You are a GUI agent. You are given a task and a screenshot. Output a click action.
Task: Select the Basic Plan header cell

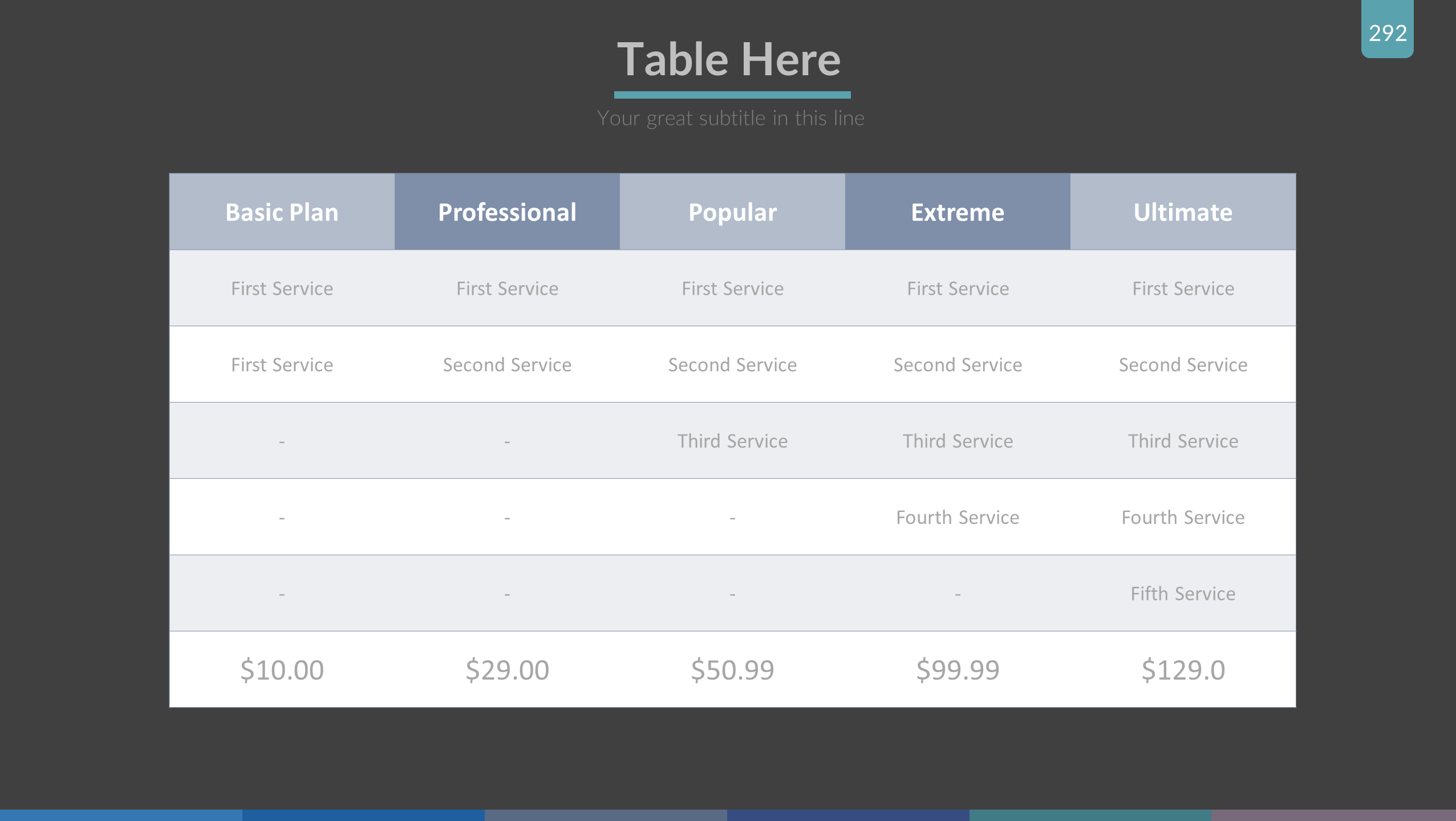pyautogui.click(x=282, y=212)
